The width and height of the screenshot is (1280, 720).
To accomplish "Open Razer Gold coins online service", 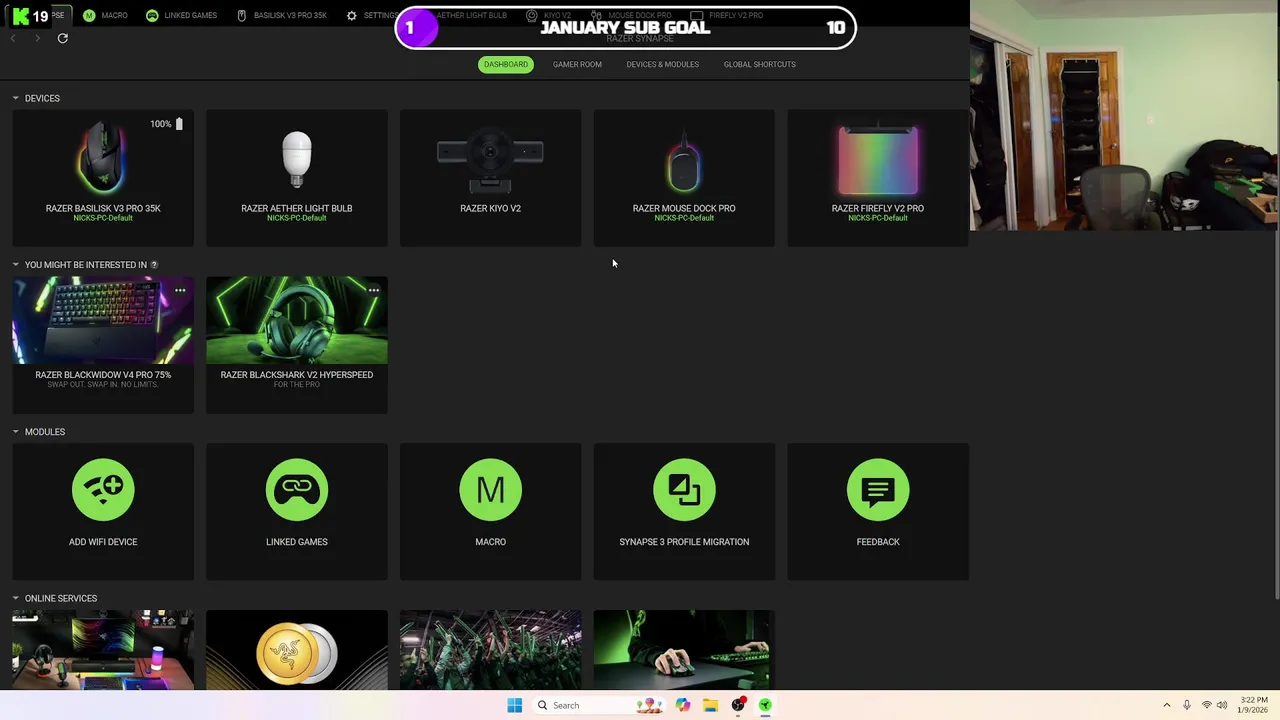I will (297, 650).
